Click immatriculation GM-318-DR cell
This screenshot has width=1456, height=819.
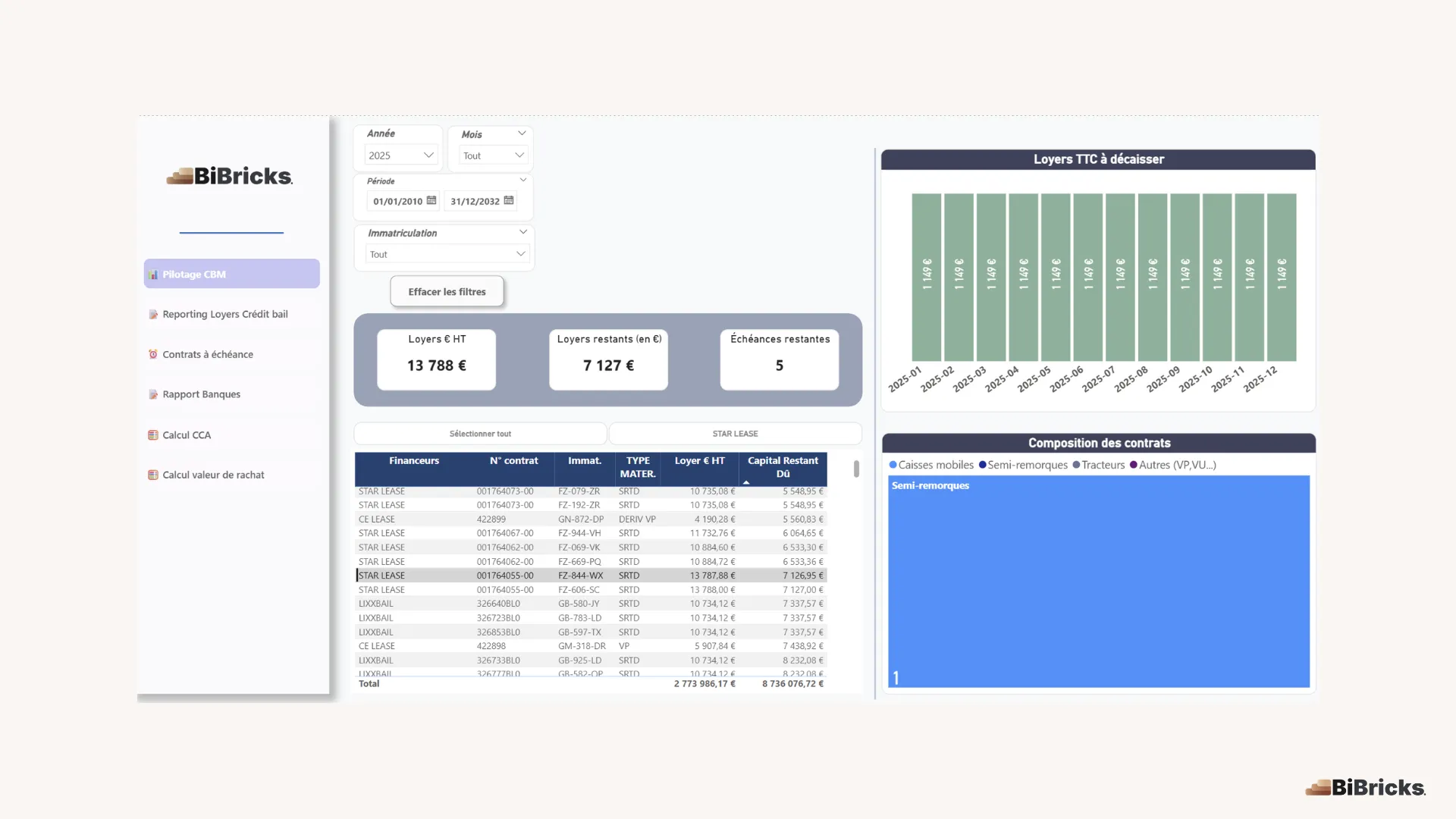click(x=582, y=646)
